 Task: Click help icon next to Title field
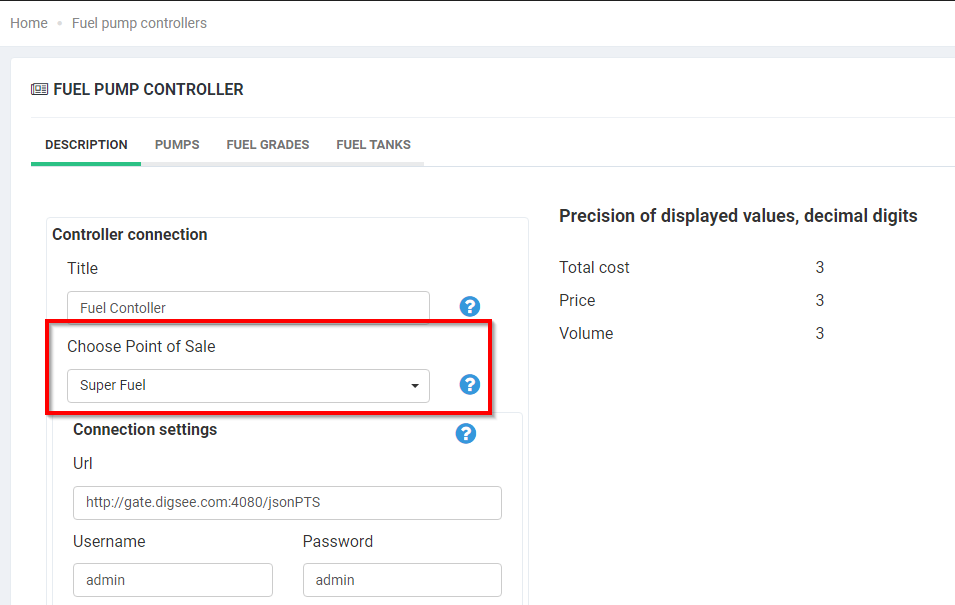point(469,307)
